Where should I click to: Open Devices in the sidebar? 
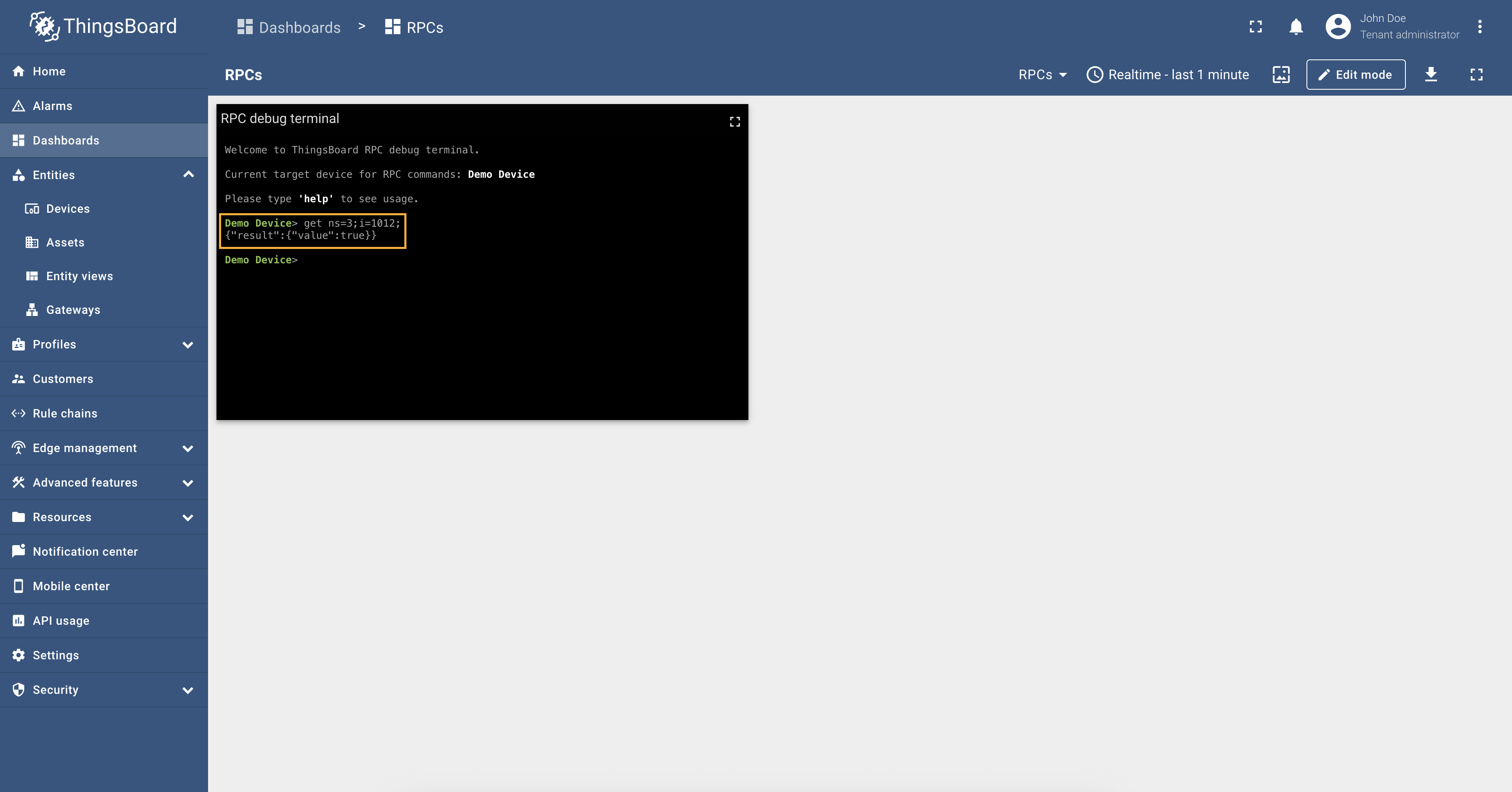(67, 209)
